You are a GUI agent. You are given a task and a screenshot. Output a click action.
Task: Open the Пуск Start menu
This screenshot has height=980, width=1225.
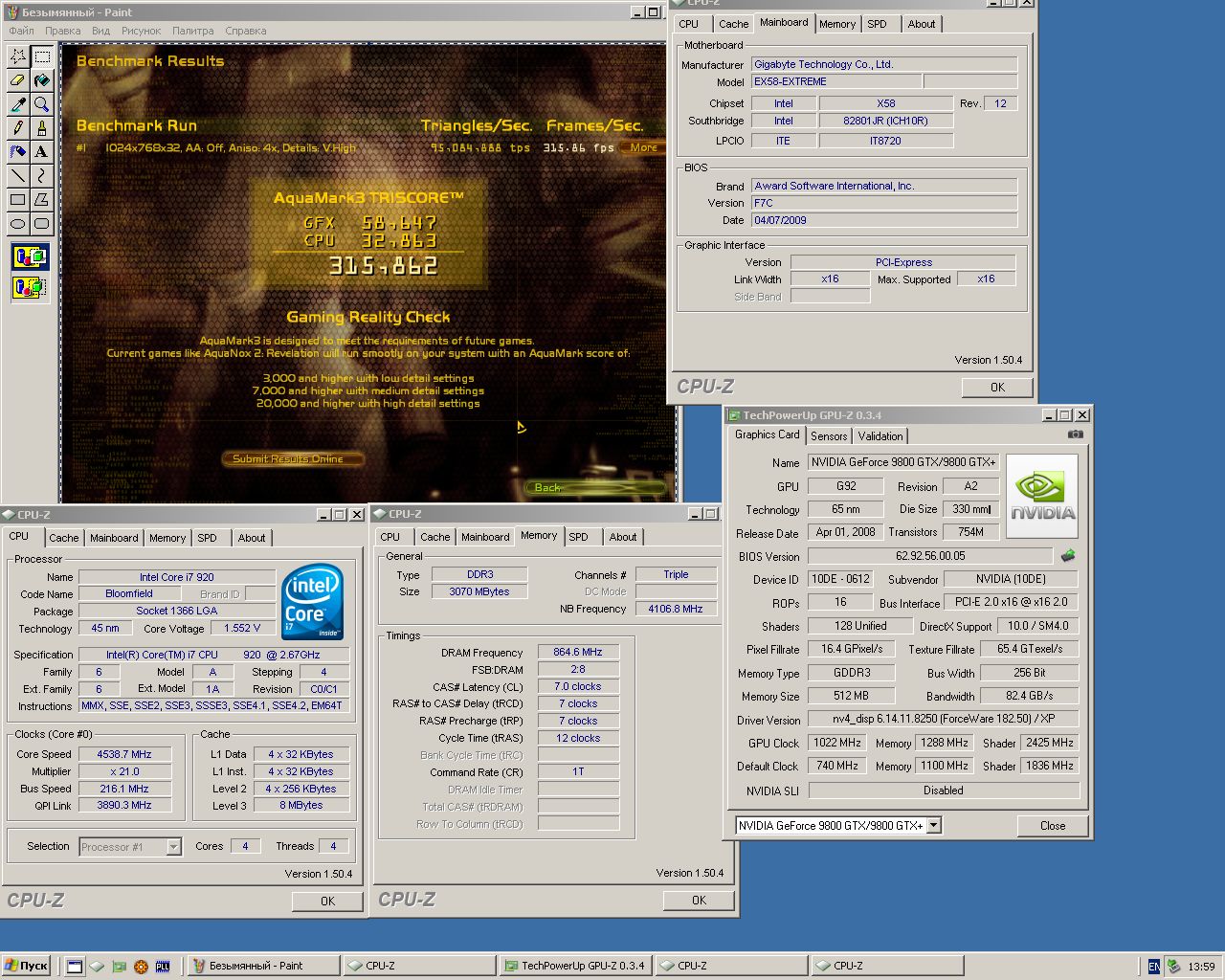(x=27, y=966)
